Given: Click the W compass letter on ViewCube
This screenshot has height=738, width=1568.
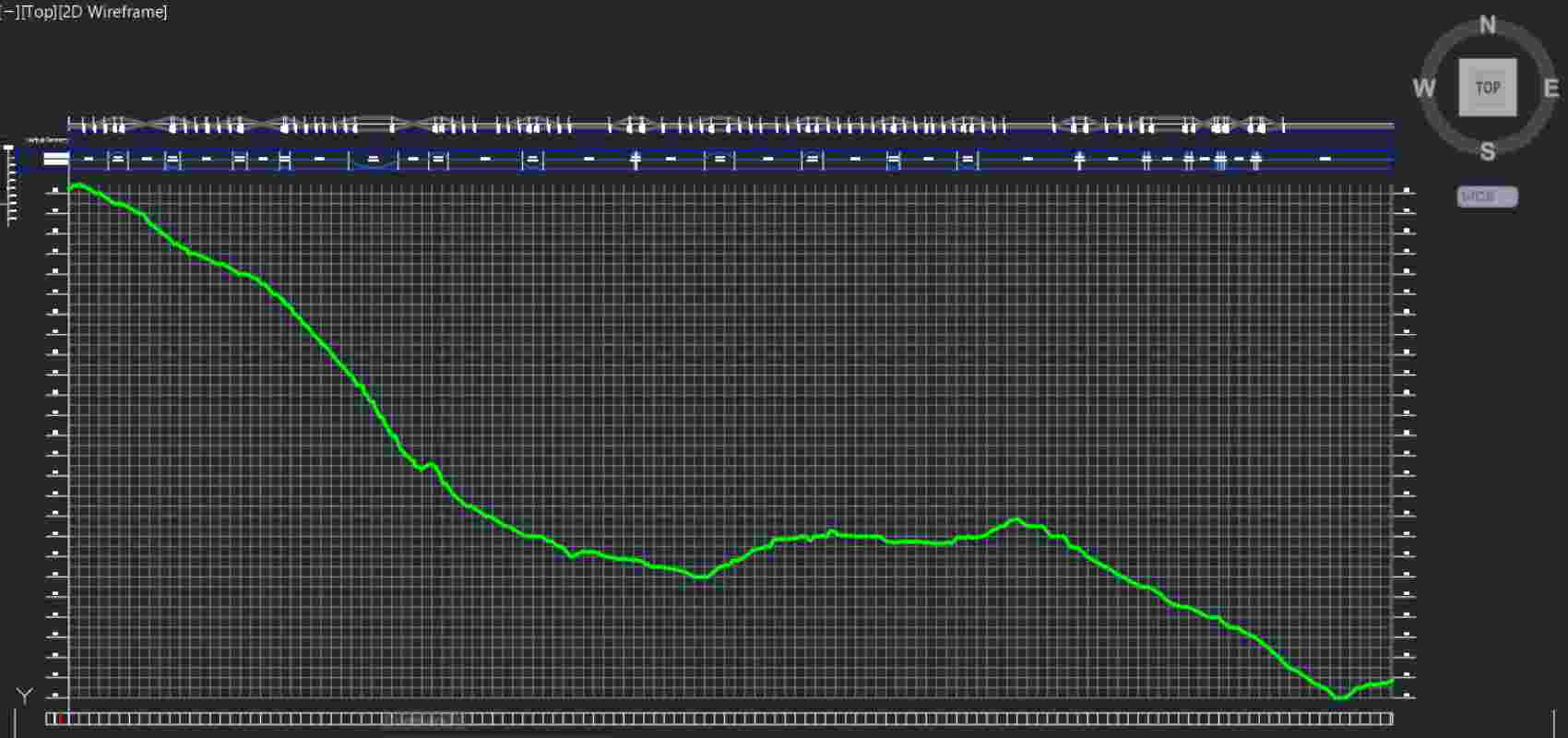Looking at the screenshot, I should (1423, 89).
